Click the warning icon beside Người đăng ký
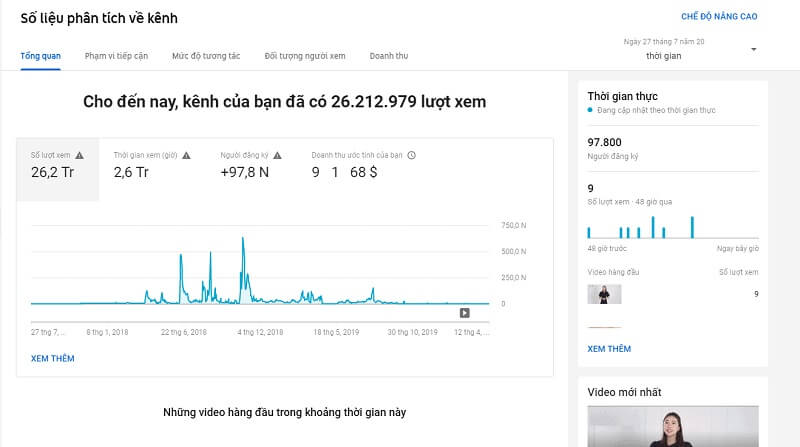Image resolution: width=800 pixels, height=447 pixels. pos(277,155)
